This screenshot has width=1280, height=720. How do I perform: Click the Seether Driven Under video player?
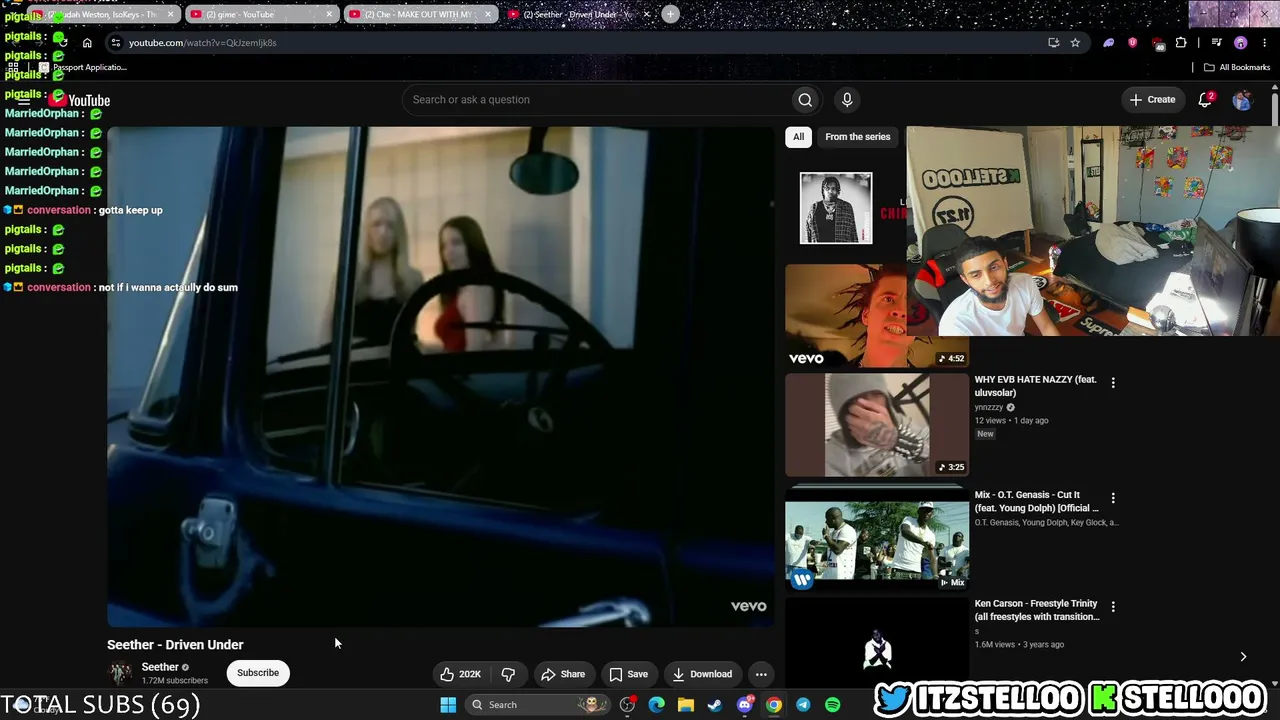click(440, 376)
